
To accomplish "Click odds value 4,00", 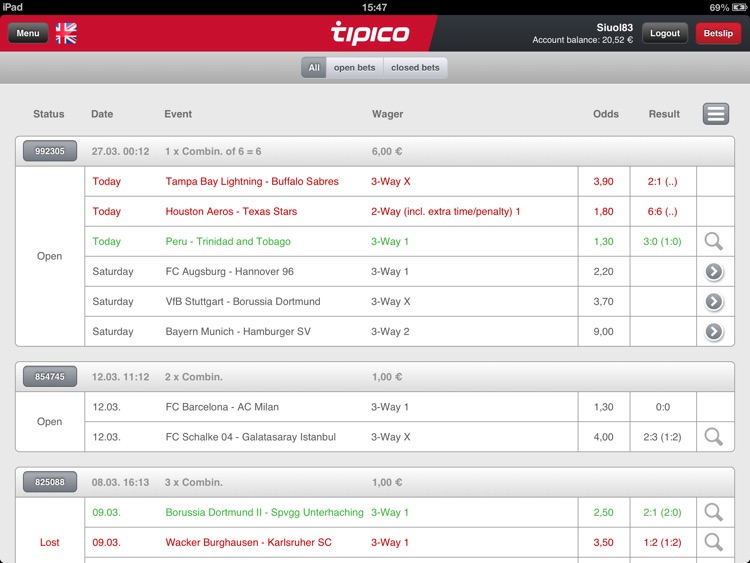I will [x=603, y=437].
